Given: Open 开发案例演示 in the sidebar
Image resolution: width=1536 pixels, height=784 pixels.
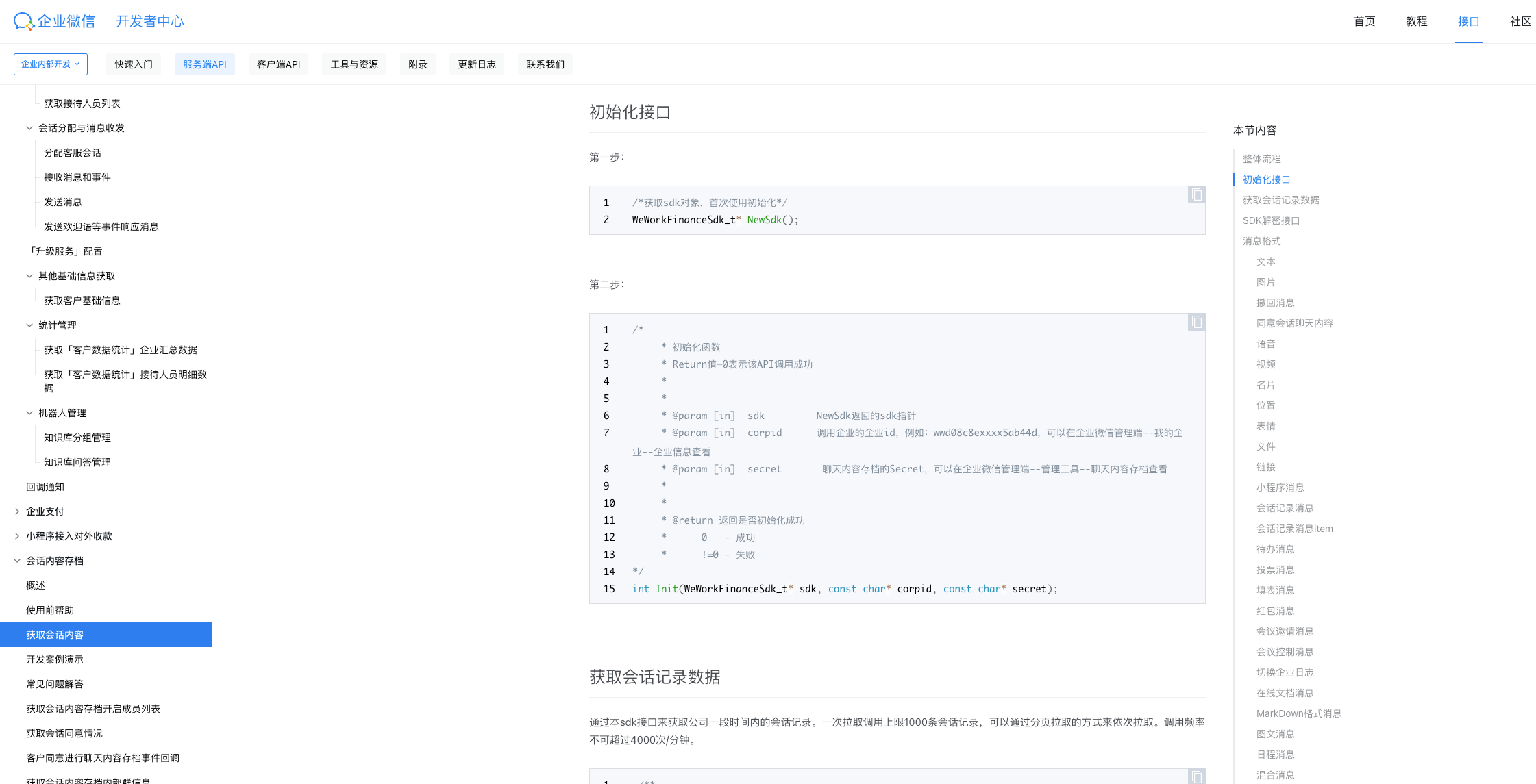Looking at the screenshot, I should tap(55, 659).
